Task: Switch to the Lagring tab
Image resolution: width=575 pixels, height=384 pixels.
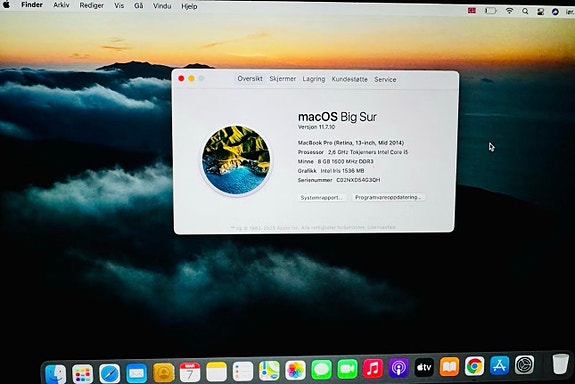Action: coord(314,79)
